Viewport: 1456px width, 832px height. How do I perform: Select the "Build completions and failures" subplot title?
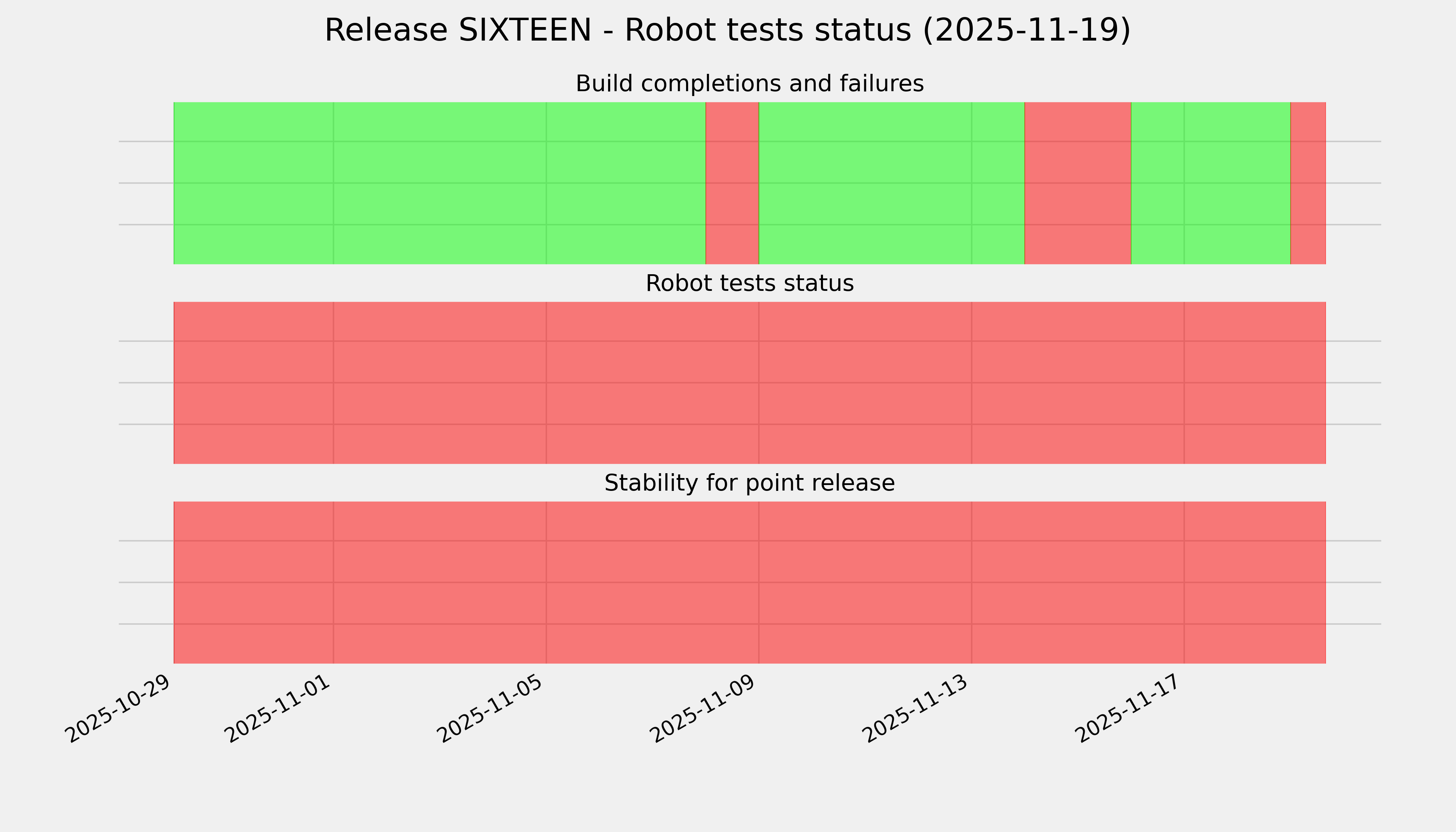click(749, 84)
